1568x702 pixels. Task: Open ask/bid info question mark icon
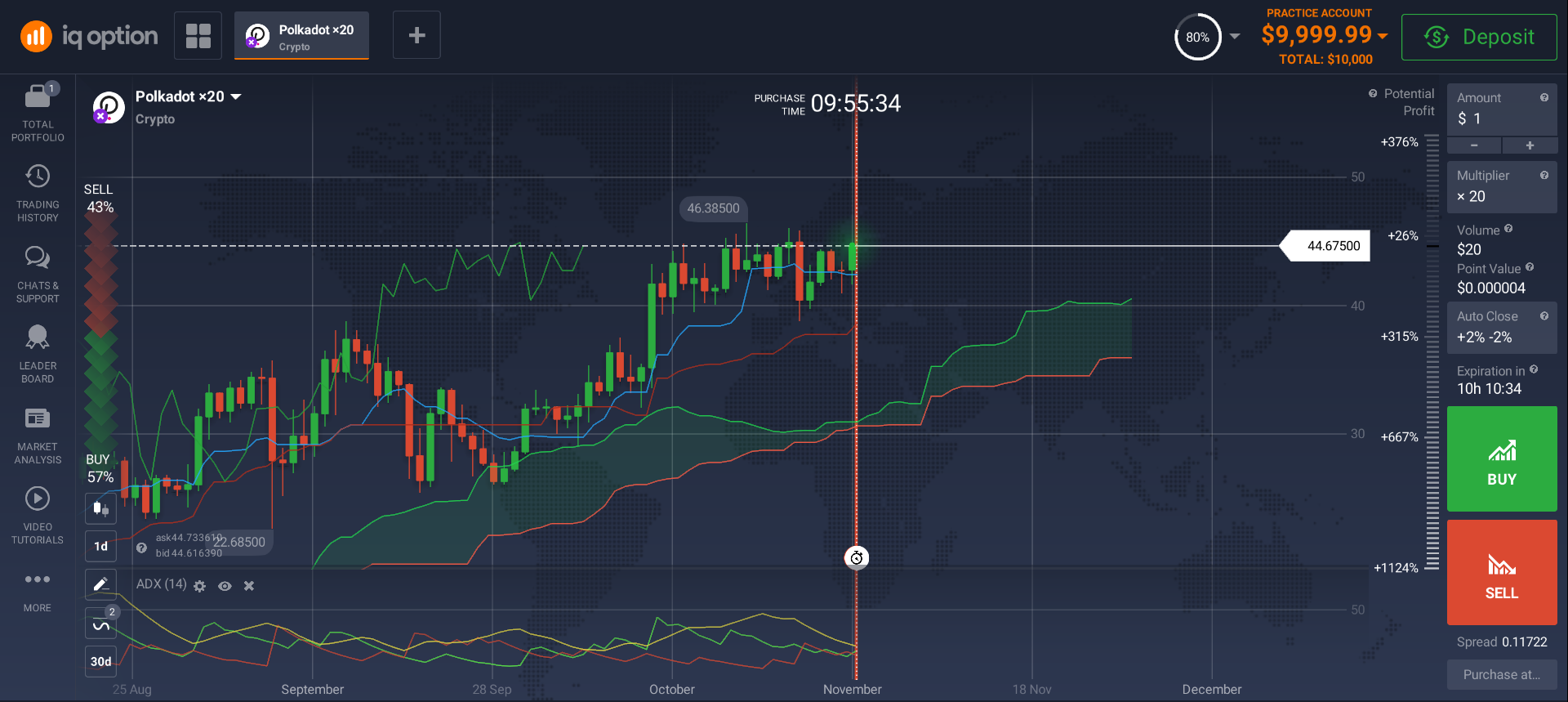(141, 548)
